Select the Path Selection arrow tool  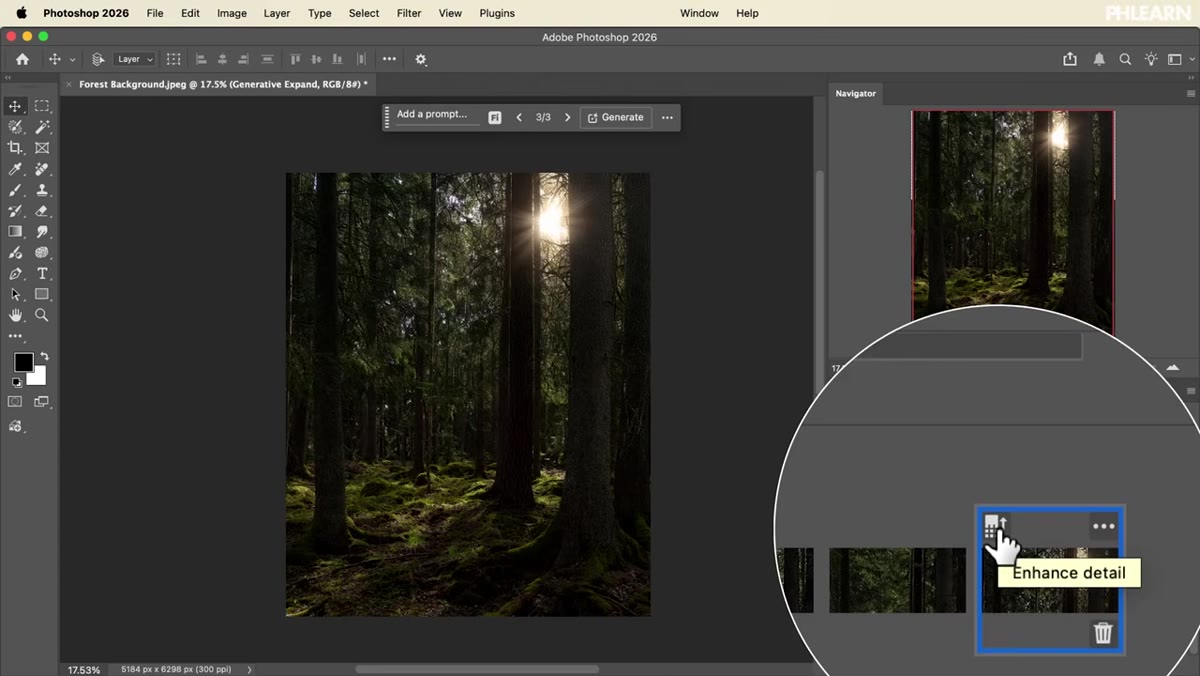(15, 294)
